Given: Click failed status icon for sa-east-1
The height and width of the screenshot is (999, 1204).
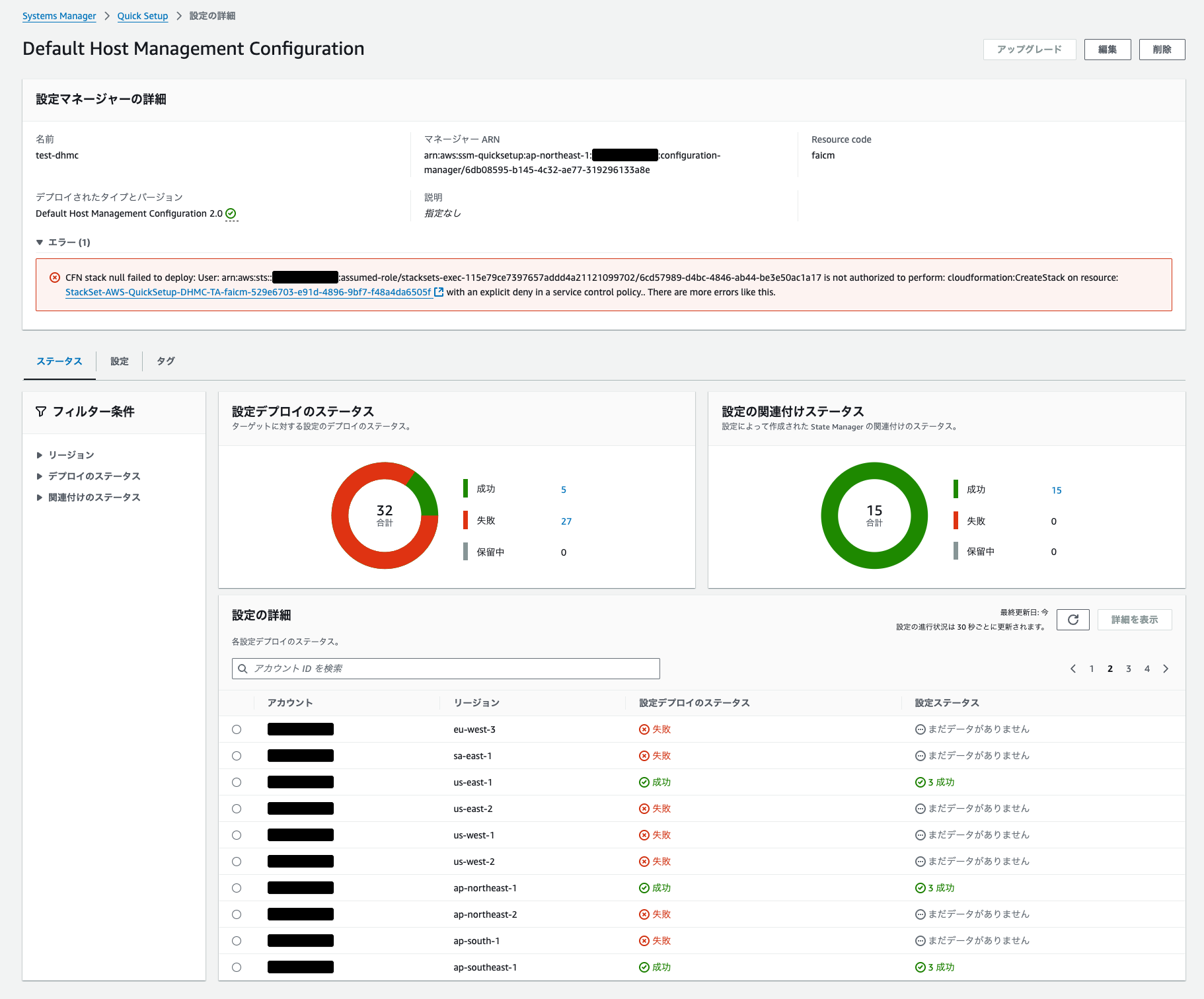Looking at the screenshot, I should click(644, 756).
